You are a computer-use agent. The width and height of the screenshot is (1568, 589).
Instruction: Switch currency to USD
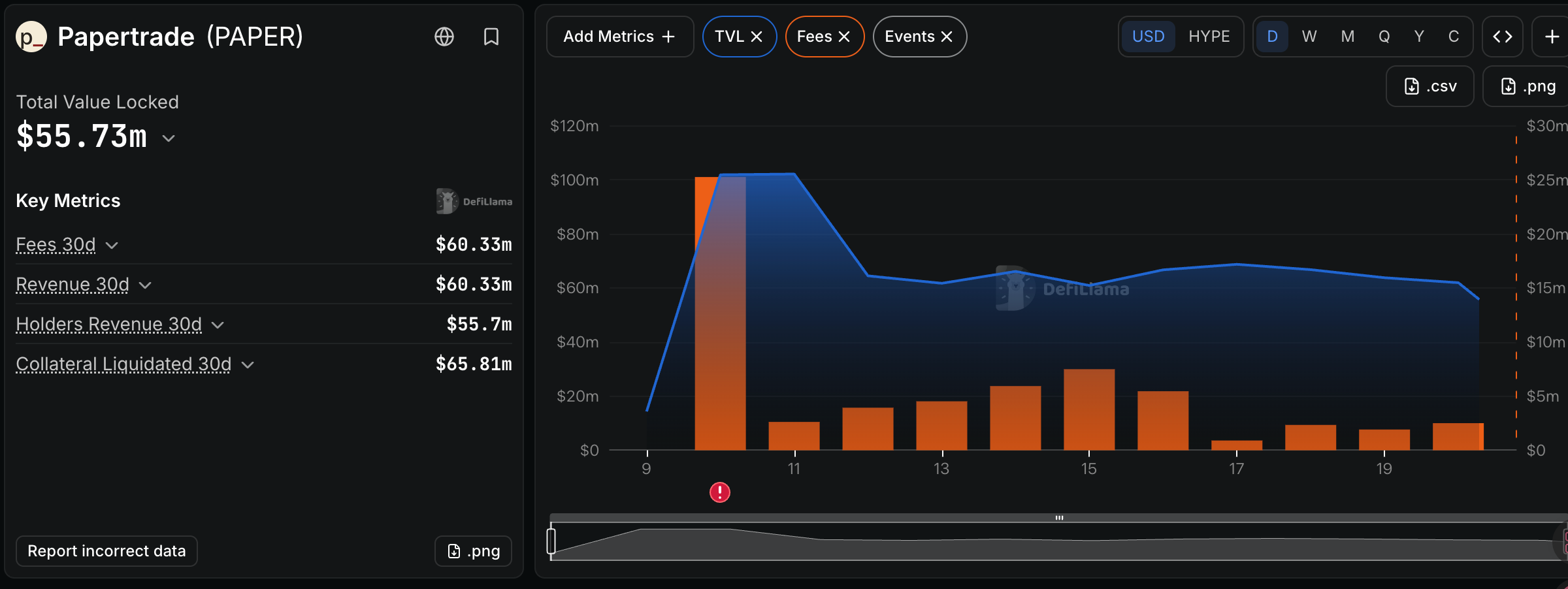[1148, 37]
